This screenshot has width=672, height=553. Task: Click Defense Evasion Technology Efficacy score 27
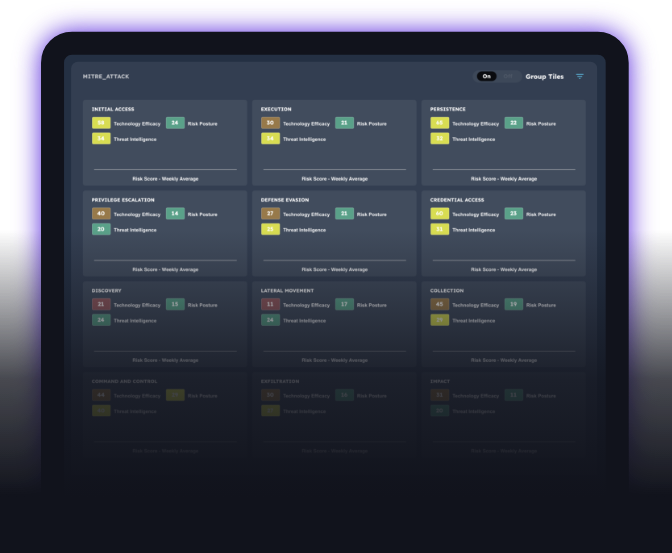[x=270, y=213]
